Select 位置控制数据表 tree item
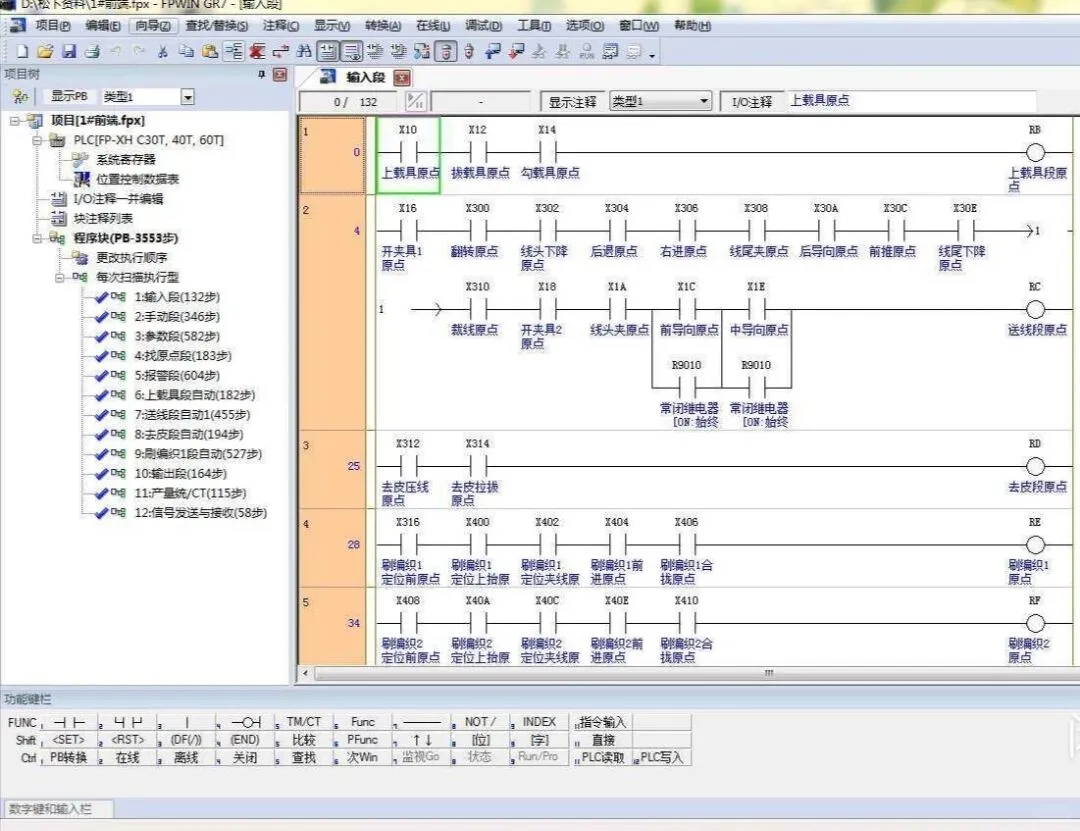The image size is (1080, 831). 137,179
